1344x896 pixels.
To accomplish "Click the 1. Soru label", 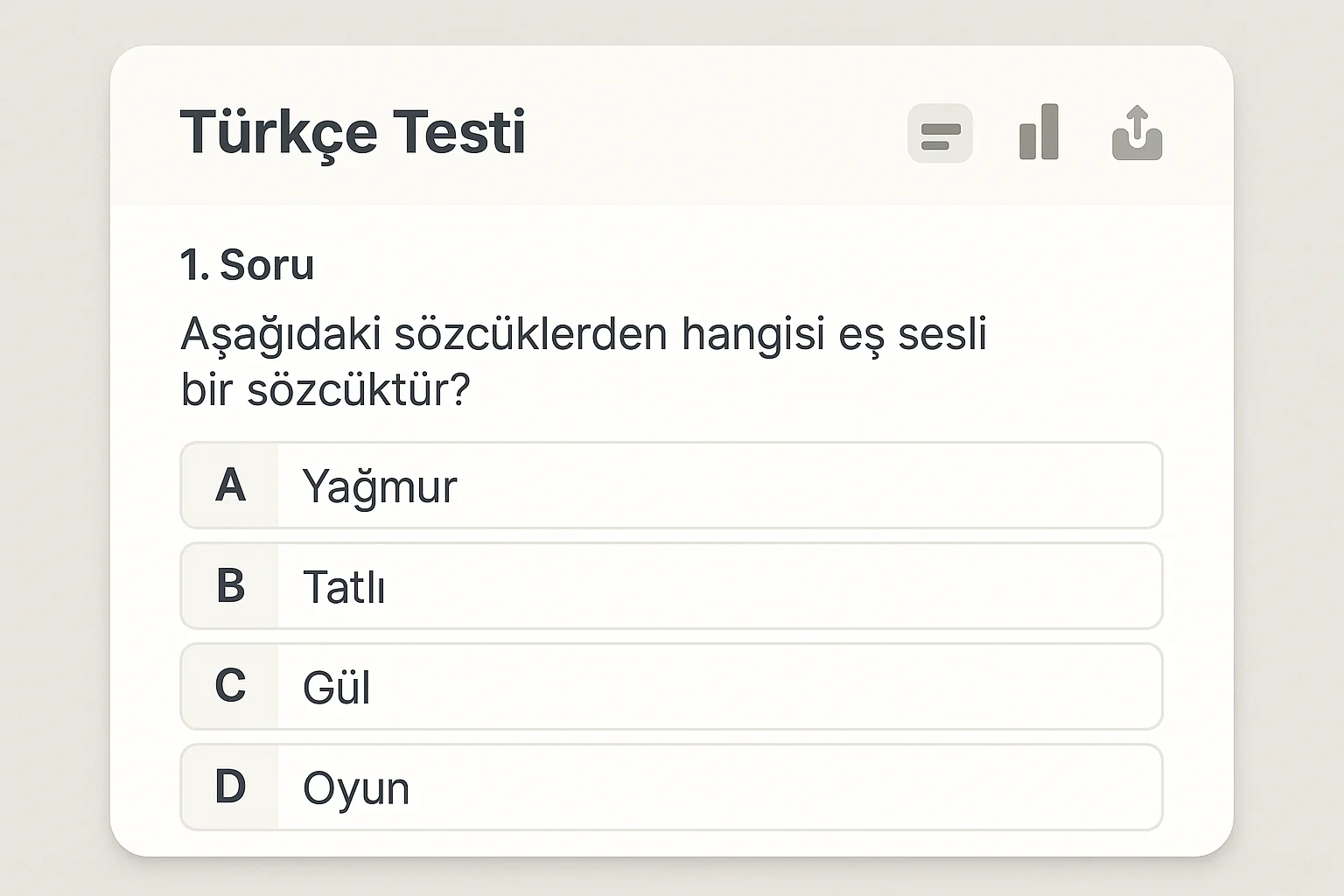I will [248, 265].
